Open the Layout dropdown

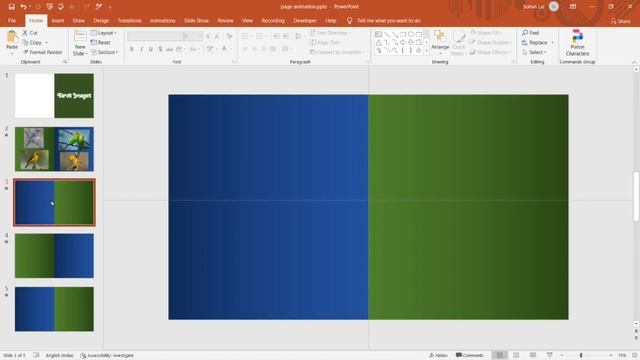104,33
